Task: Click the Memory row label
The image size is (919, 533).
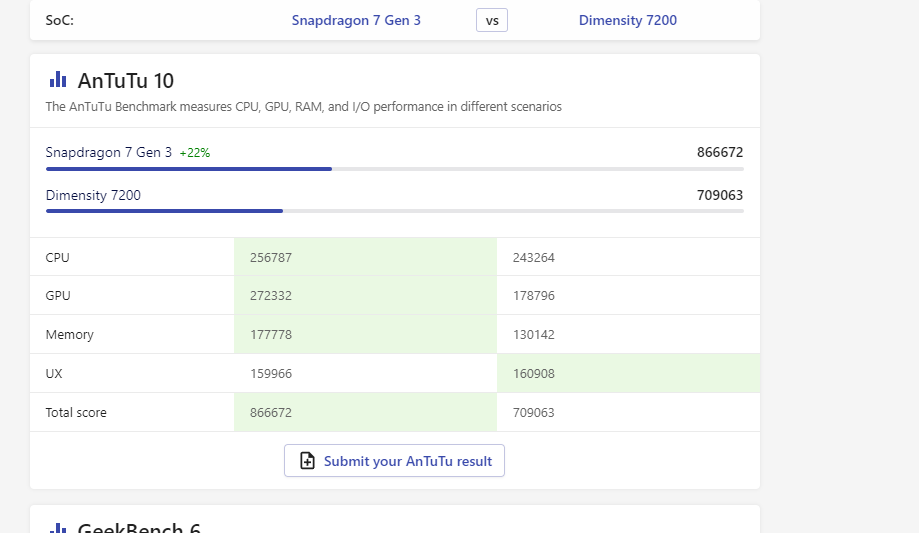Action: pyautogui.click(x=70, y=335)
